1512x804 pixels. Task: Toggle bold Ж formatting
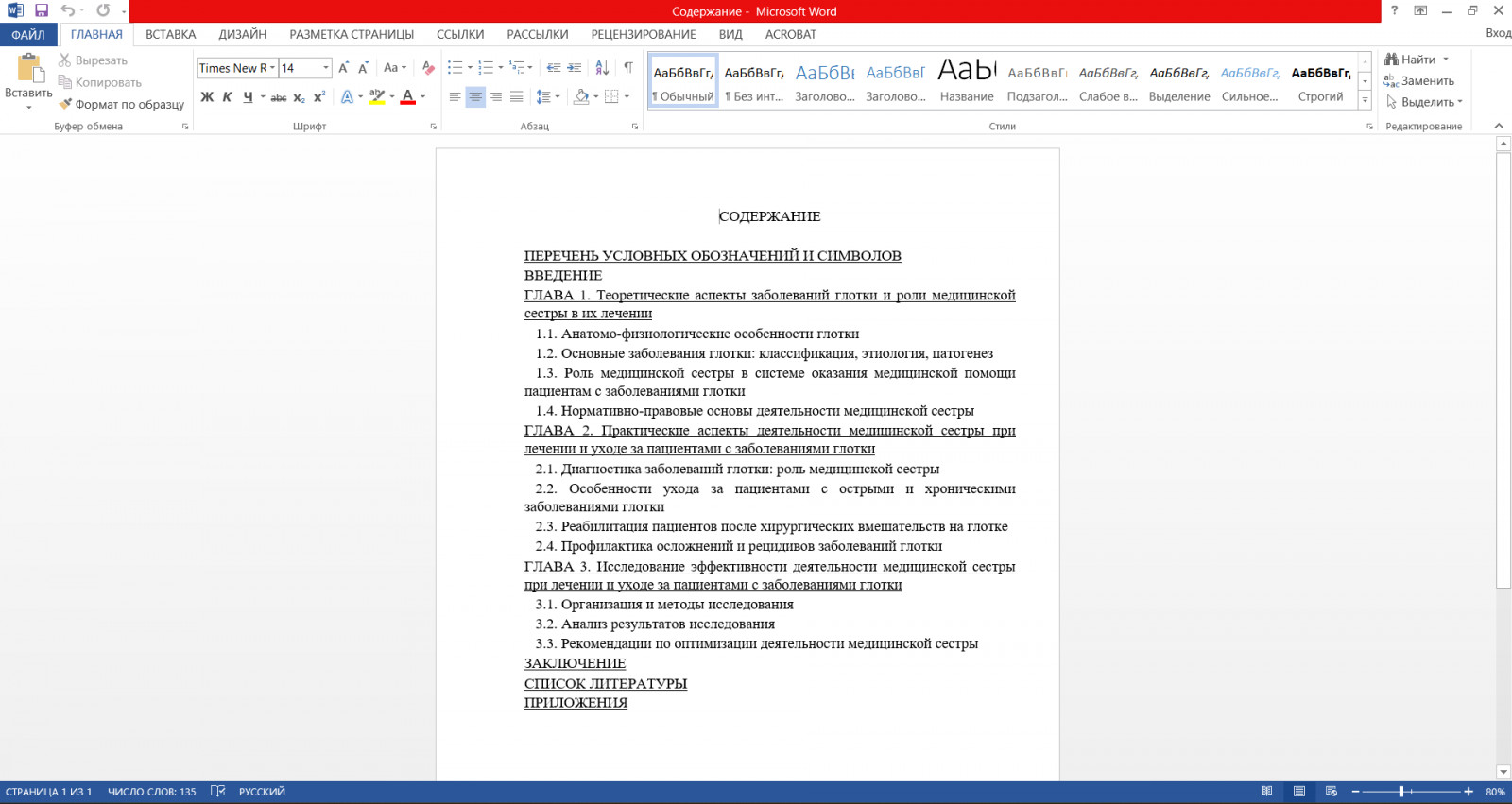tap(207, 97)
